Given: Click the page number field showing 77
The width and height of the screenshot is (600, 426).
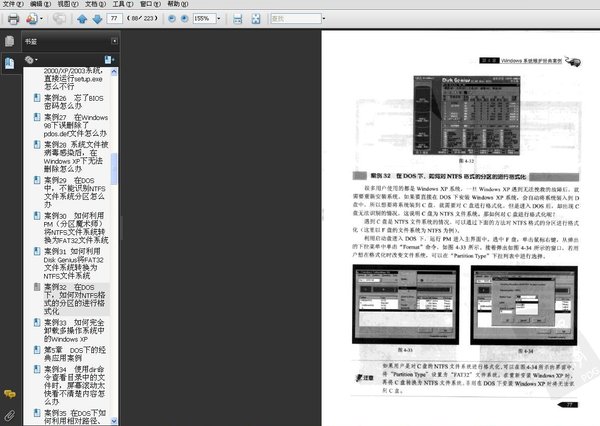Looking at the screenshot, I should [114, 18].
